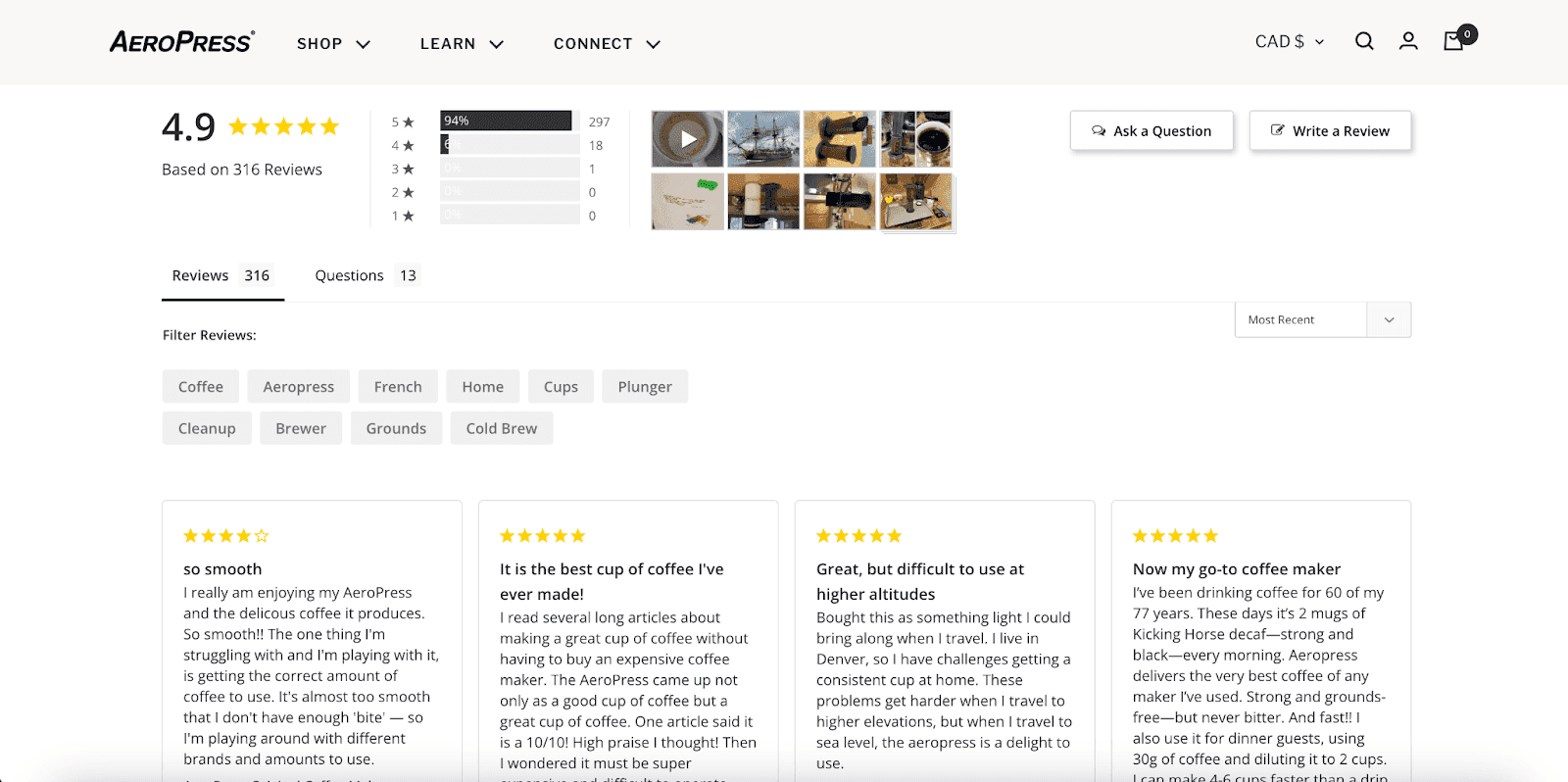Switch to the Reviews tab
Image resolution: width=1568 pixels, height=782 pixels.
(x=222, y=275)
